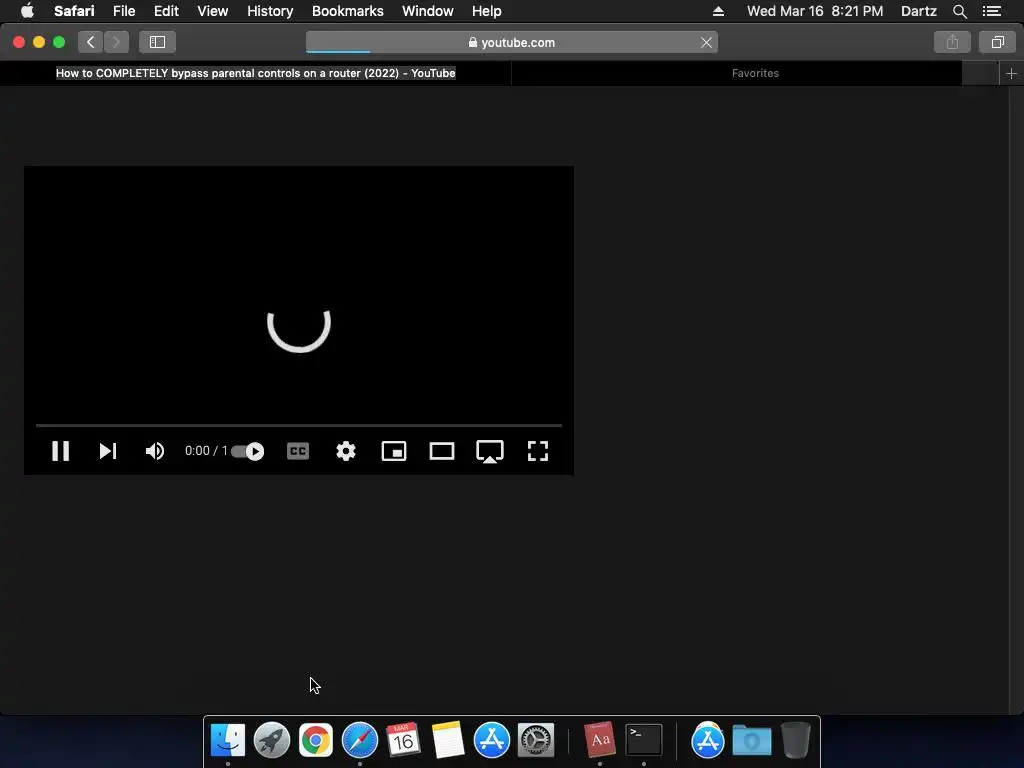1024x768 pixels.
Task: Open Notes from the Dock
Action: click(447, 741)
